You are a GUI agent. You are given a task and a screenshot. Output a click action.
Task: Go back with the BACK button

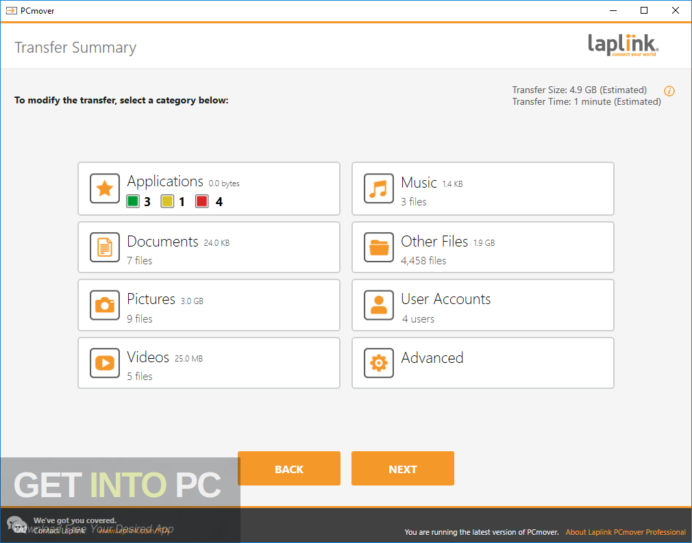(x=289, y=468)
